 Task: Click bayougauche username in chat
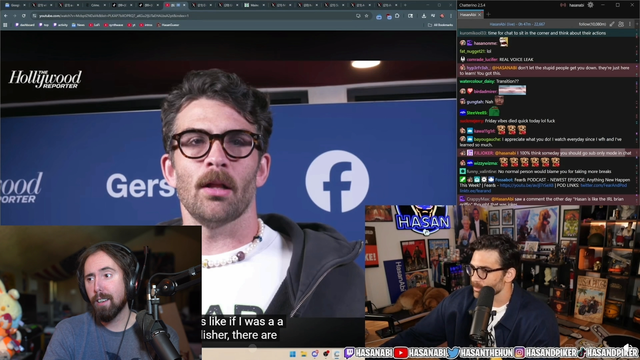(x=487, y=140)
